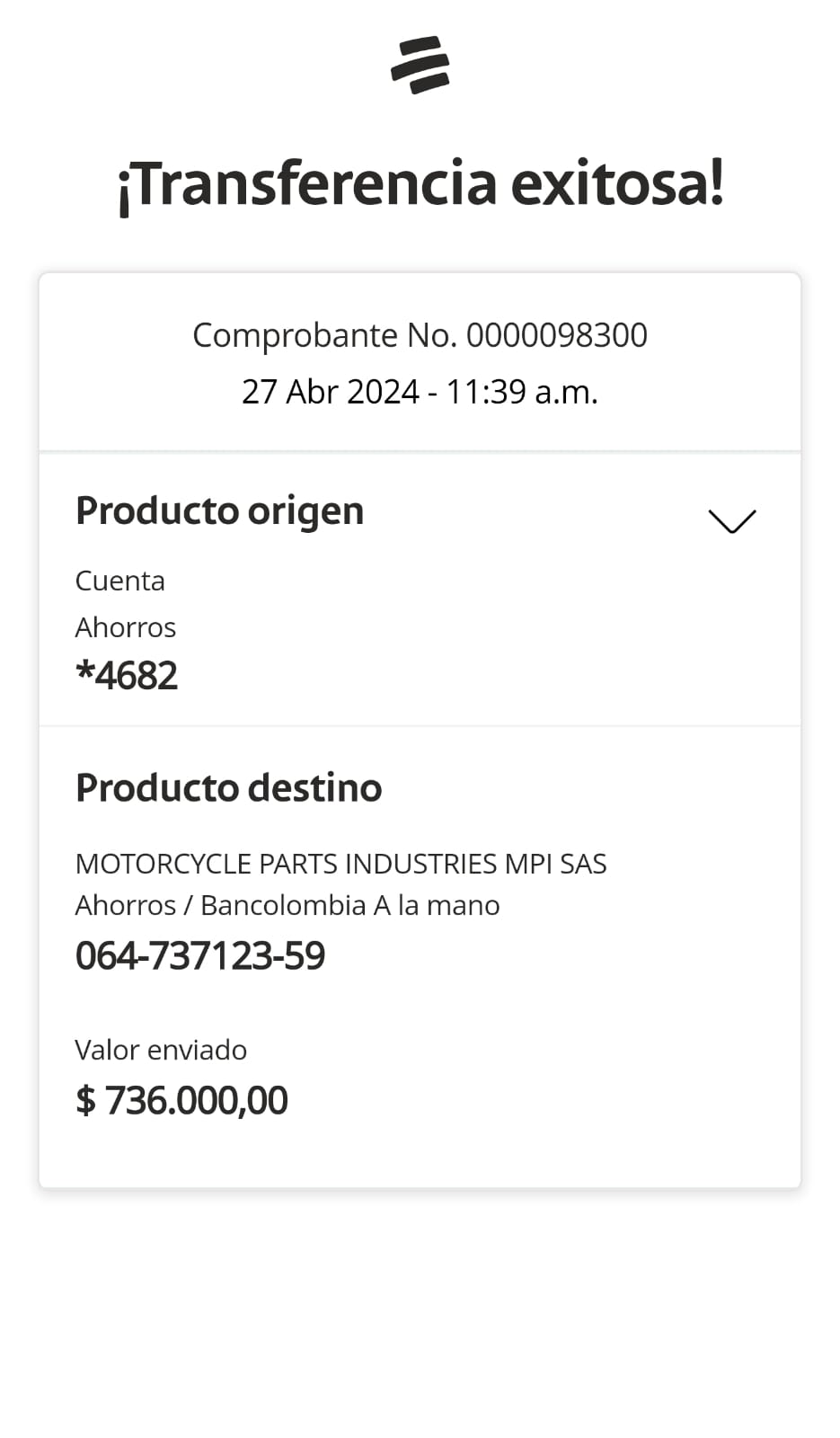The height and width of the screenshot is (1438, 840).
Task: Select the origin account ending *4682
Action: pos(127,676)
